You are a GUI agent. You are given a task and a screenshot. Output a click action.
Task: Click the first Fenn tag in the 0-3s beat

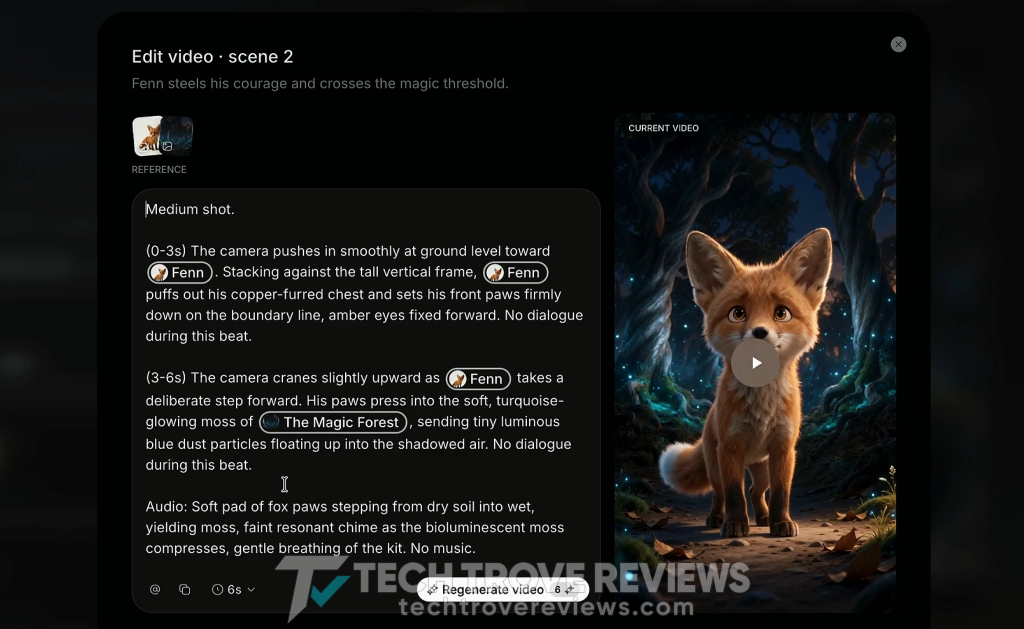pyautogui.click(x=180, y=272)
